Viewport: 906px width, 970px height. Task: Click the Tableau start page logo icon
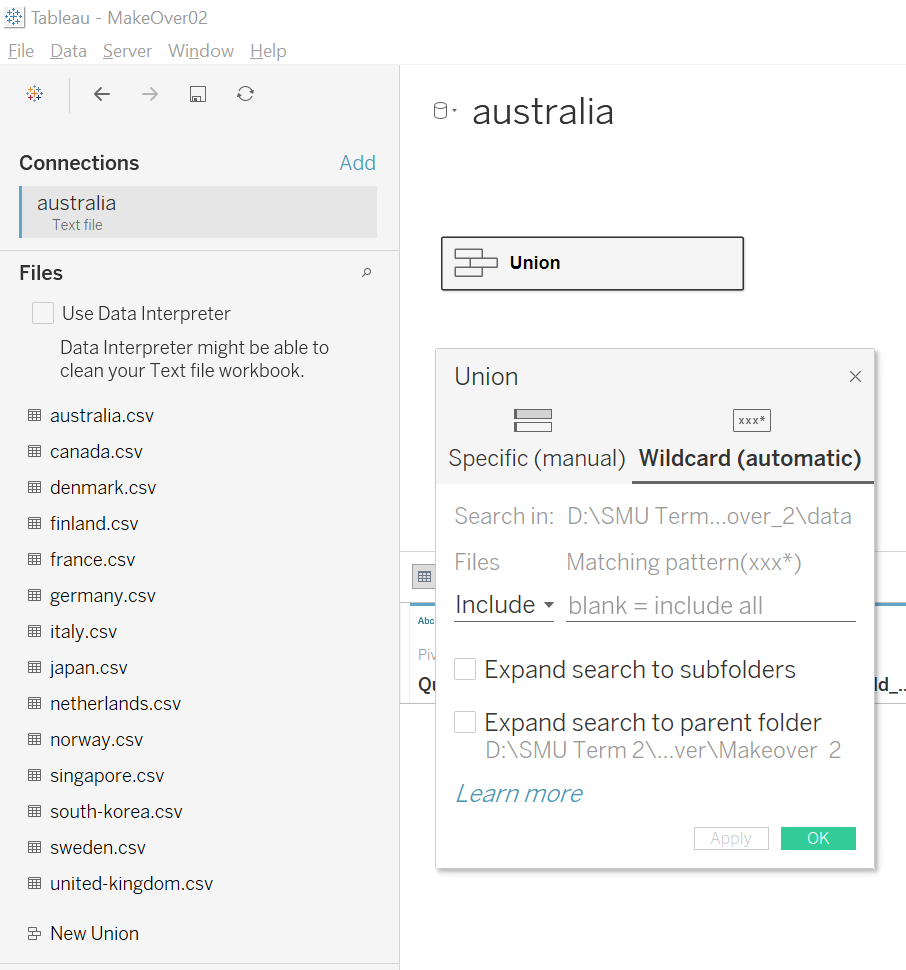[35, 94]
